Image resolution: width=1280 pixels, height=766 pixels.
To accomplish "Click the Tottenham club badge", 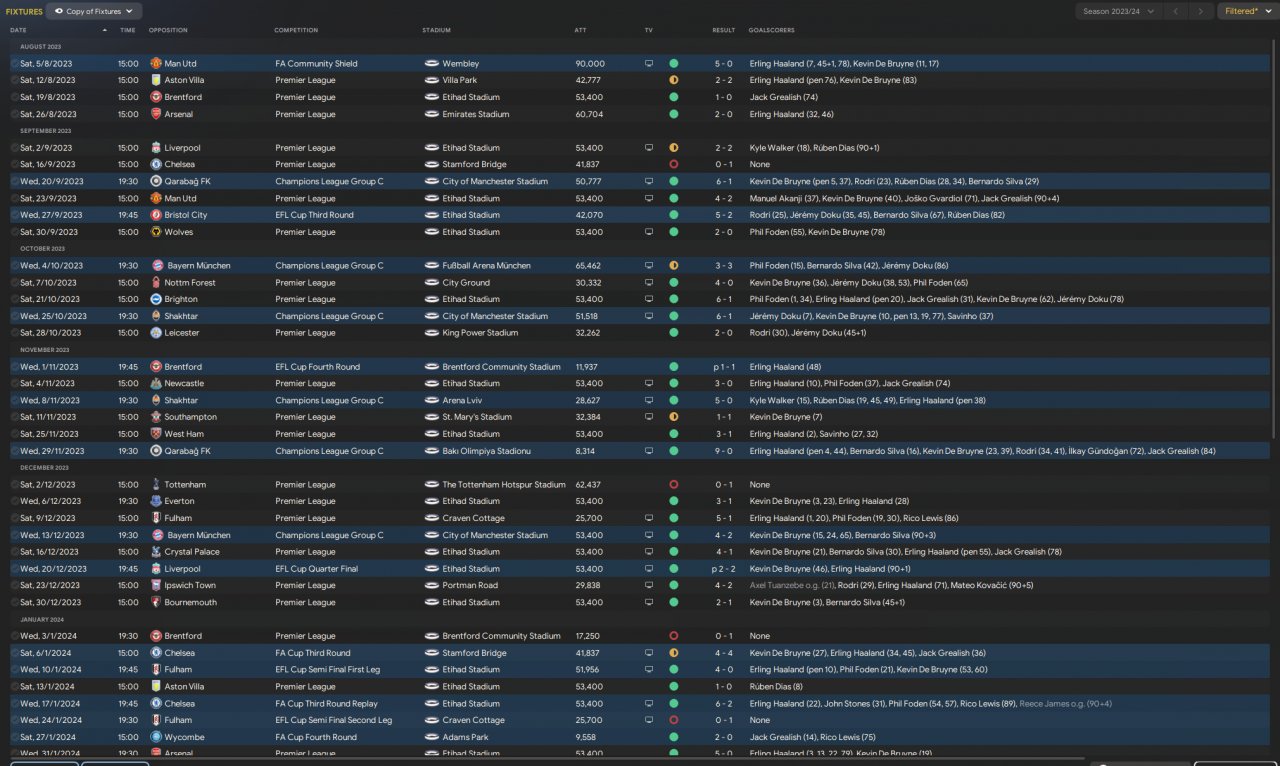I will (156, 485).
